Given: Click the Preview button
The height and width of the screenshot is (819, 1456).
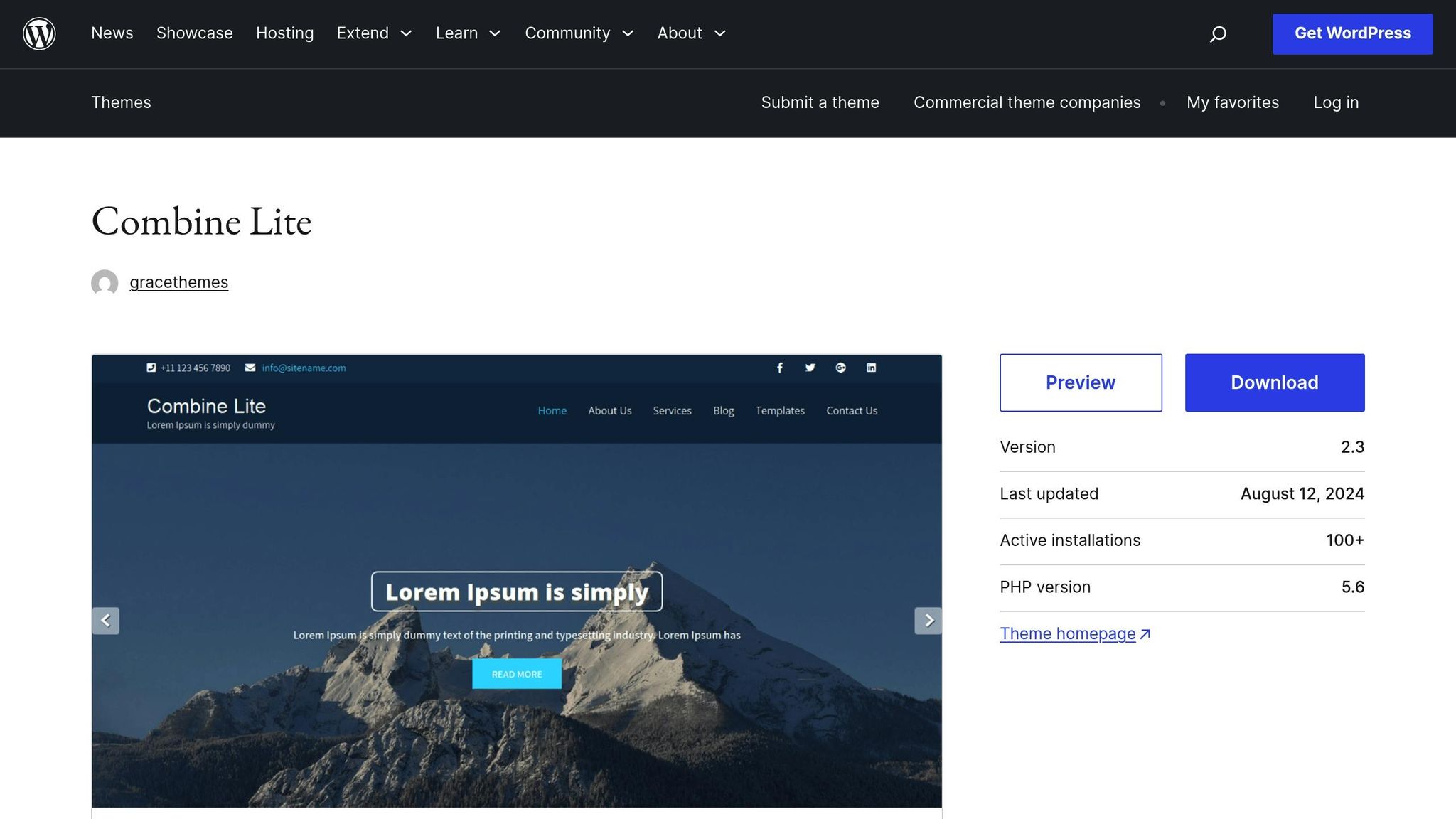Looking at the screenshot, I should (x=1081, y=382).
